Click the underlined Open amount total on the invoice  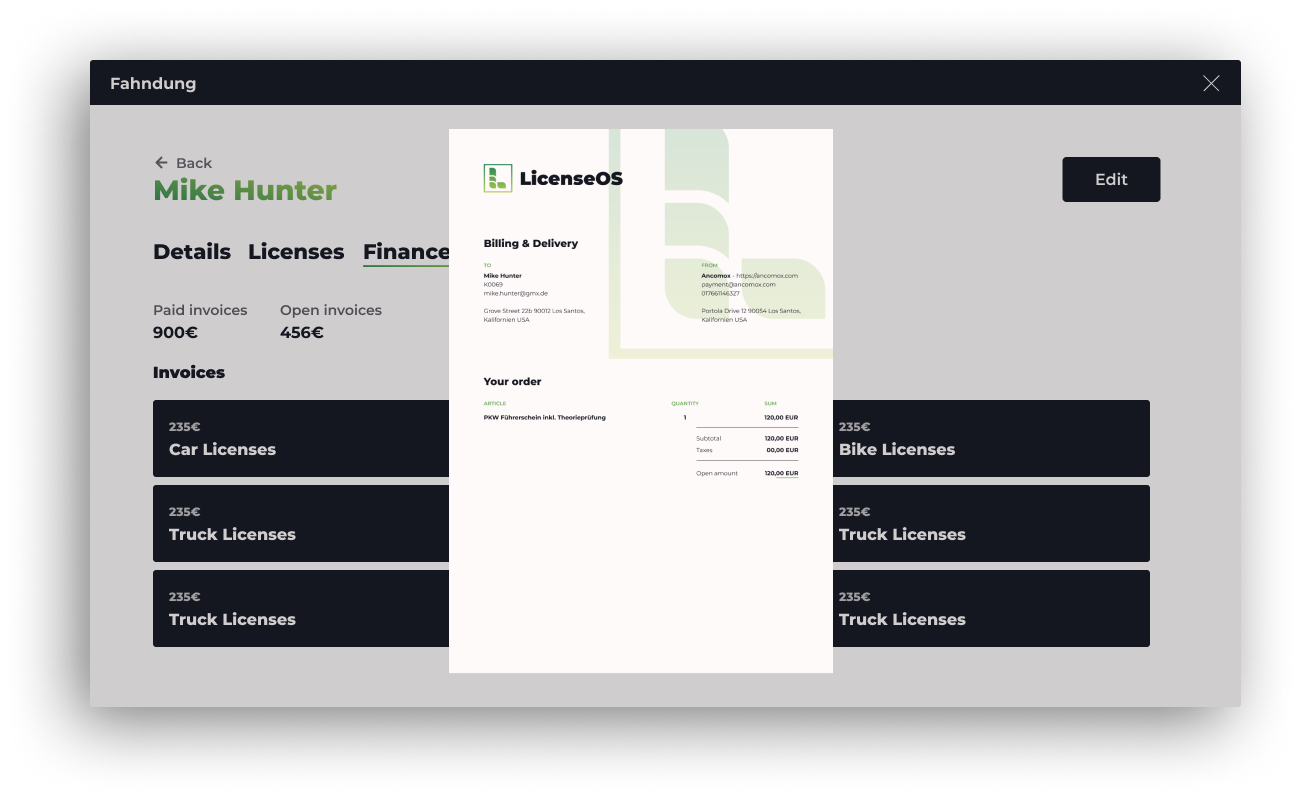781,473
